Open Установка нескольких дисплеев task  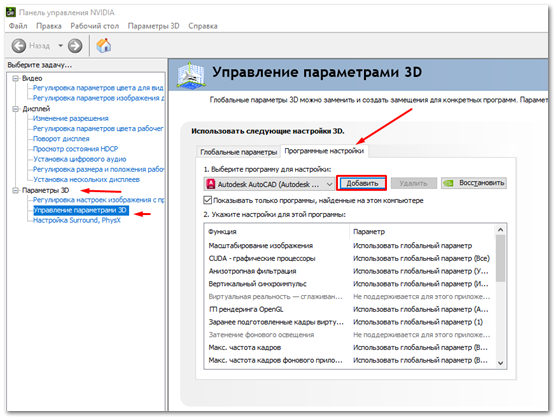pos(86,179)
